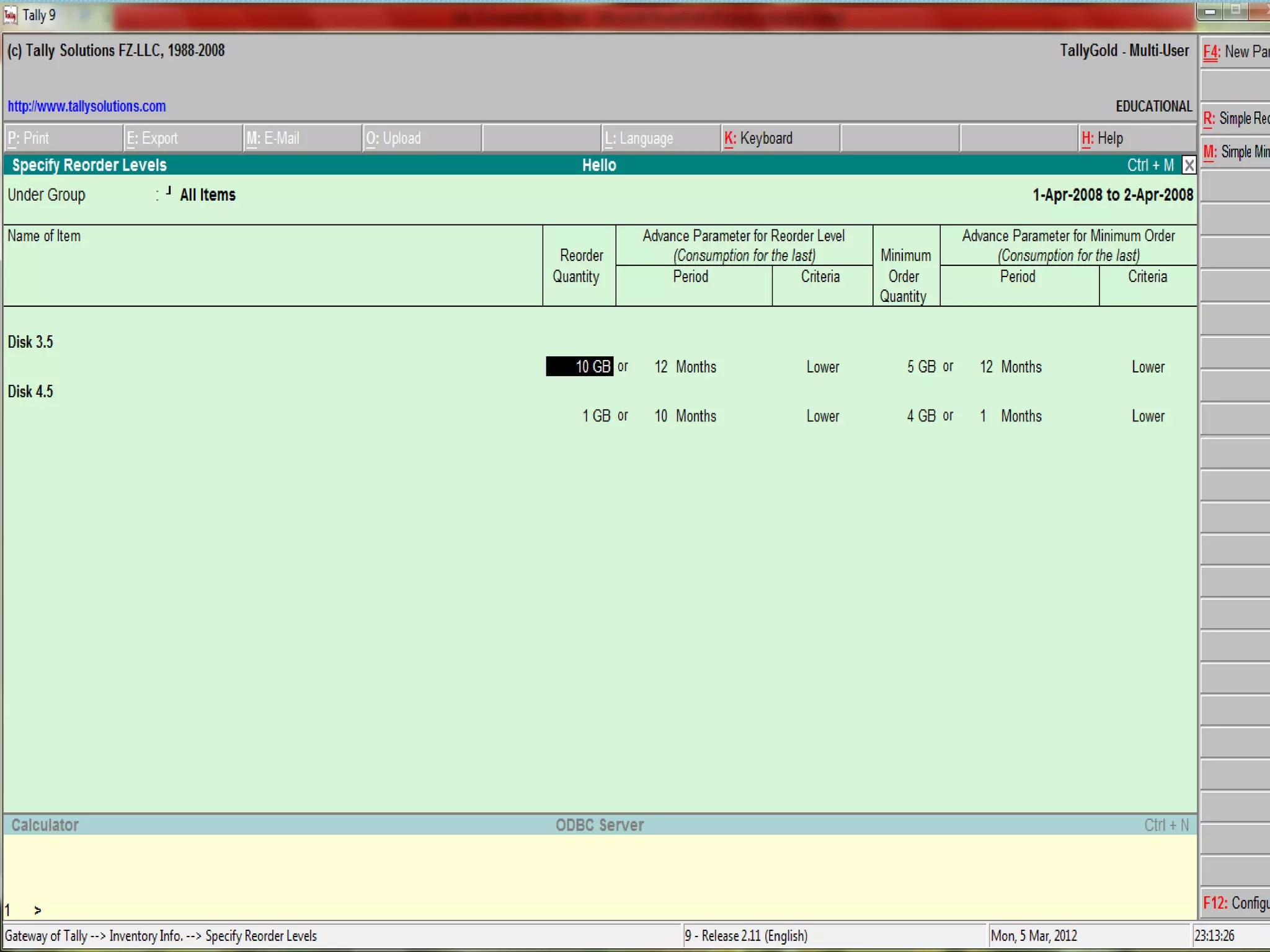The width and height of the screenshot is (1270, 952).
Task: Open the tallysolutions.com website link
Action: tap(87, 106)
